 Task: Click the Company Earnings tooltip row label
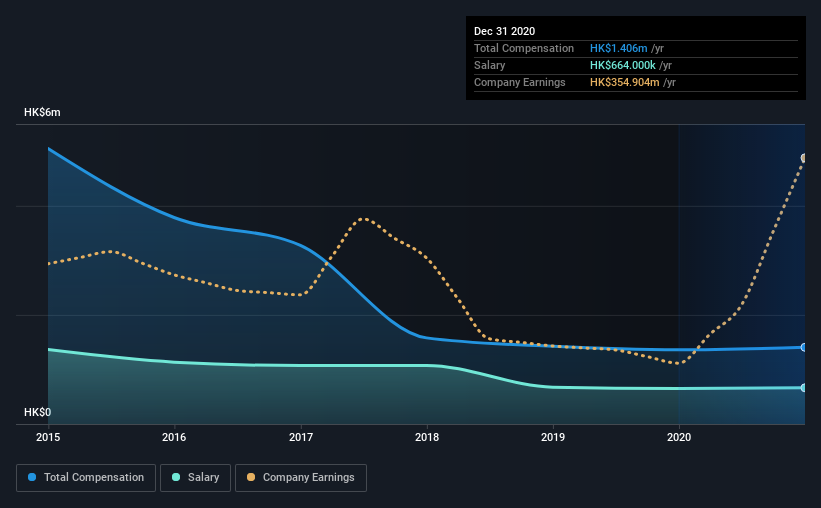pyautogui.click(x=520, y=82)
